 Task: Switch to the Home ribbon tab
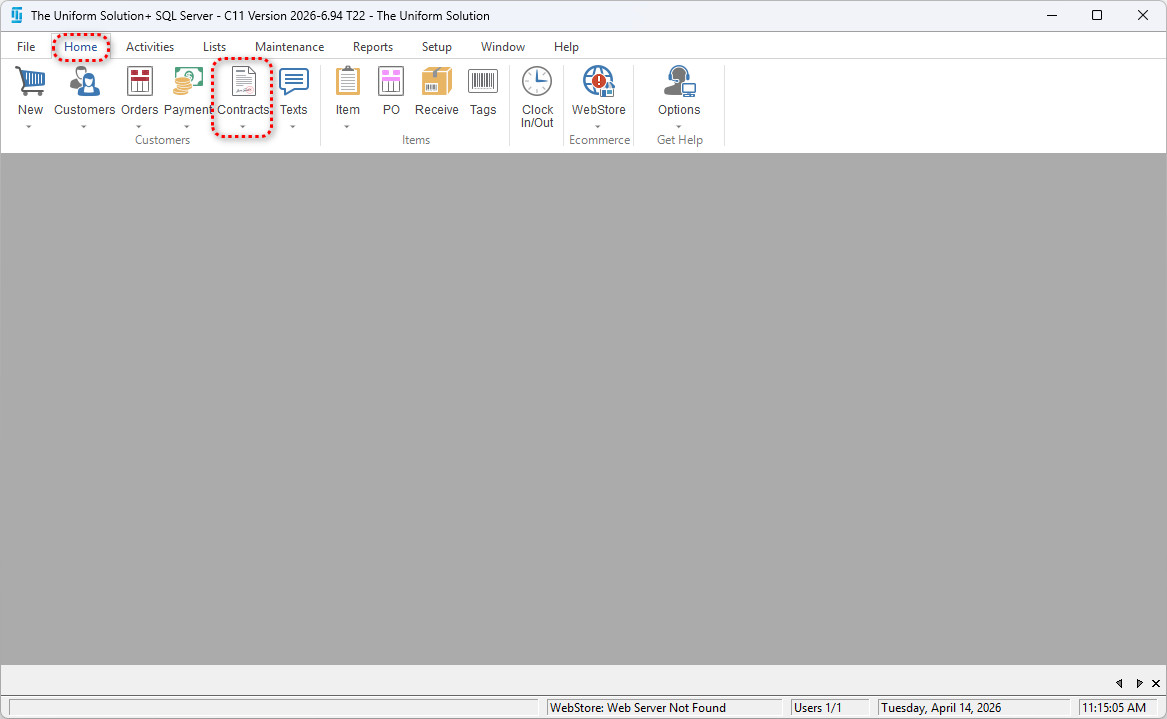tap(81, 47)
